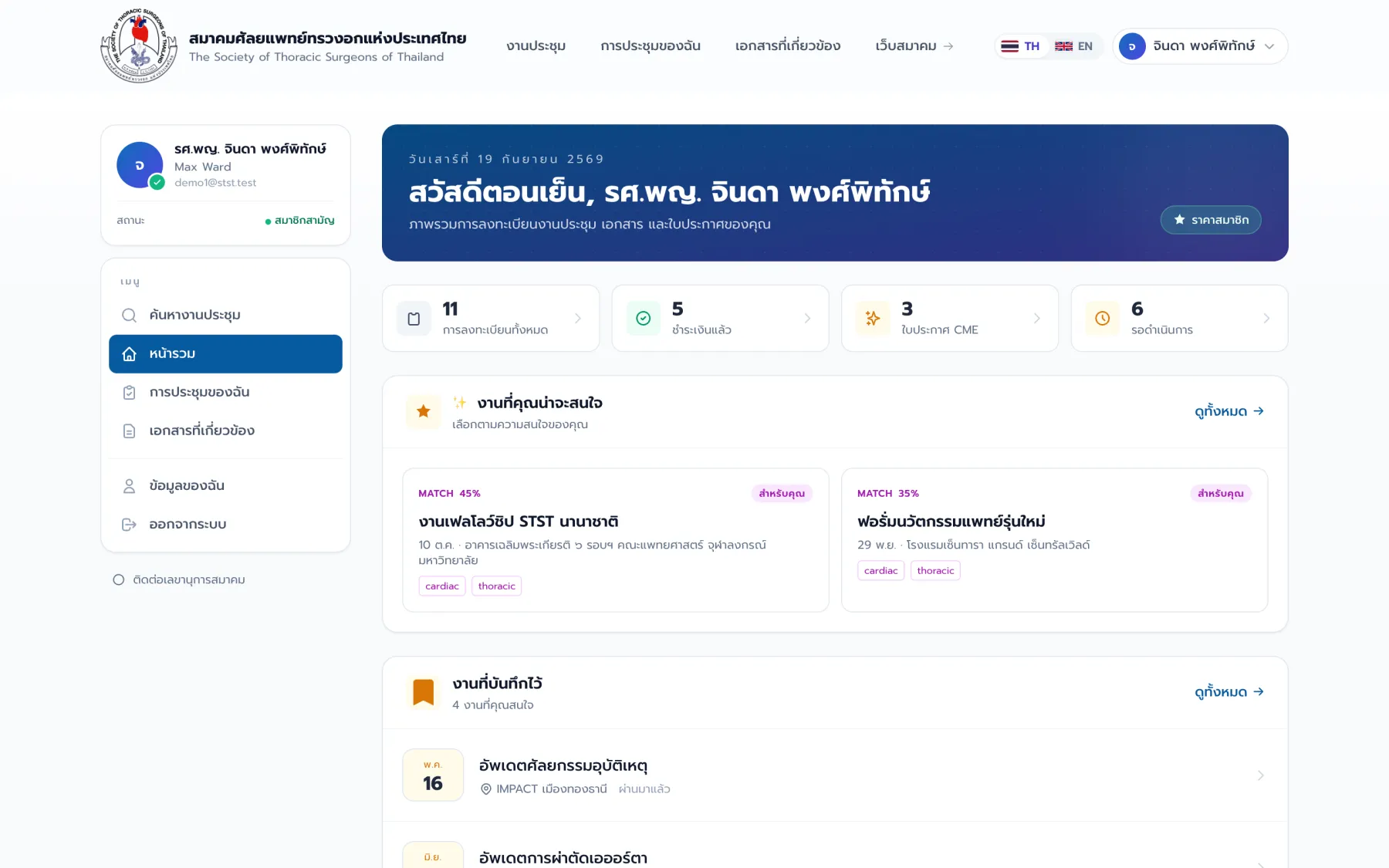The image size is (1389, 868).
Task: Select การประชุมของฉัน in the sidebar menu
Action: click(225, 393)
